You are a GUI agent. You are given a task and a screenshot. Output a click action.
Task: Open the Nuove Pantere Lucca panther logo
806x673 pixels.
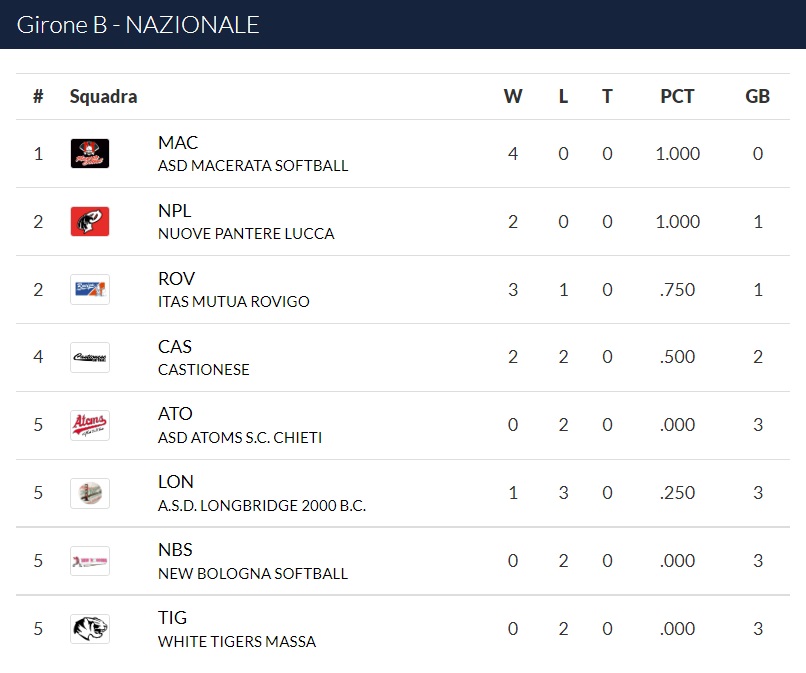[x=90, y=222]
